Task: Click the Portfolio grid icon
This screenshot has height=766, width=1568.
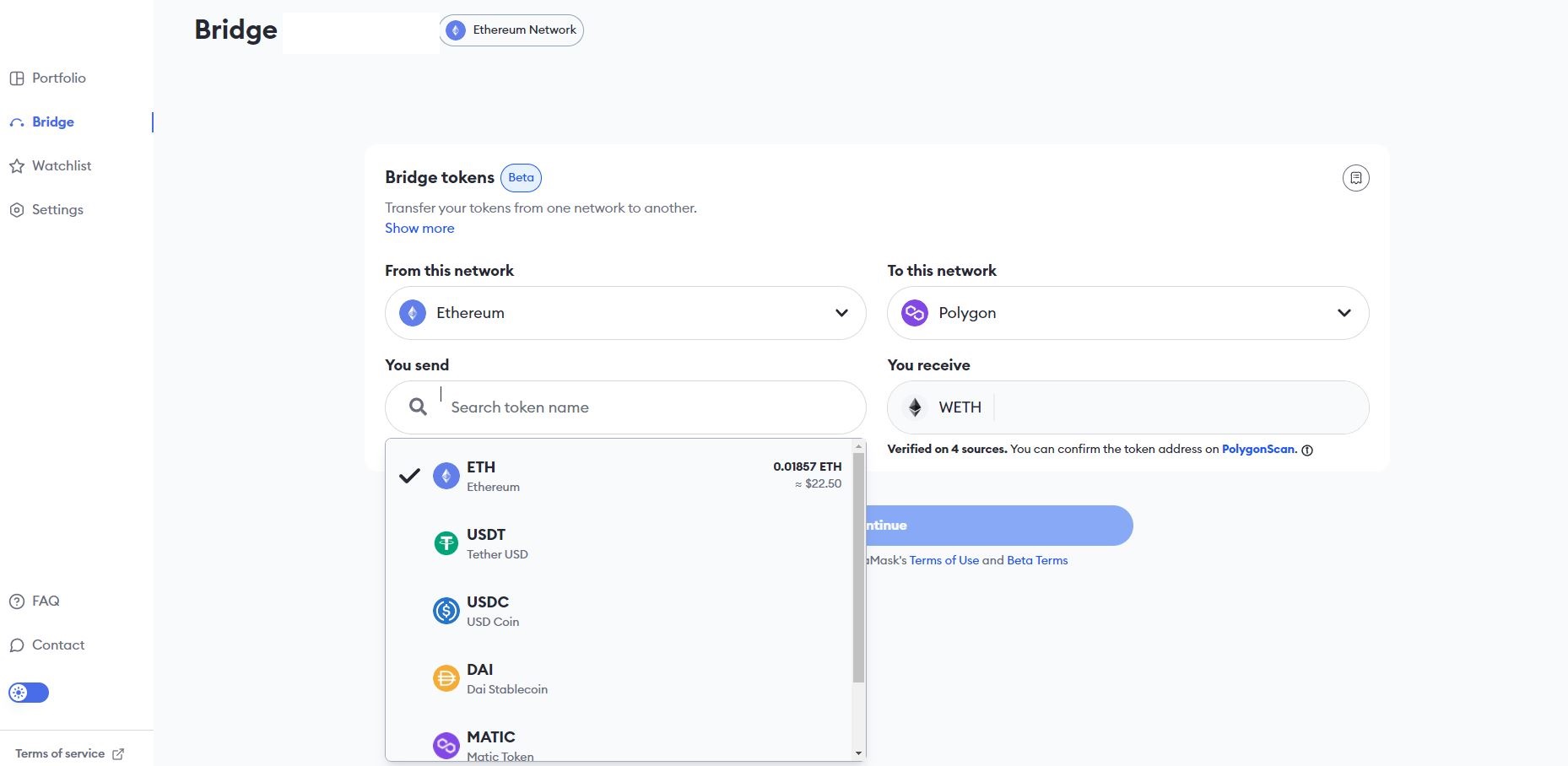Action: coord(17,78)
